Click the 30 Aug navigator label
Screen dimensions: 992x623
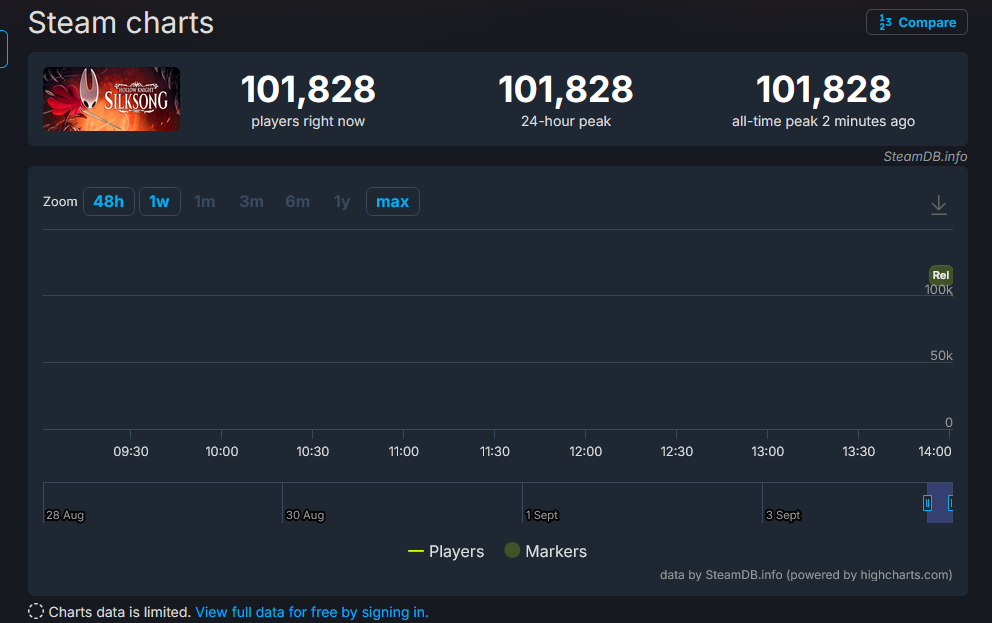point(305,515)
